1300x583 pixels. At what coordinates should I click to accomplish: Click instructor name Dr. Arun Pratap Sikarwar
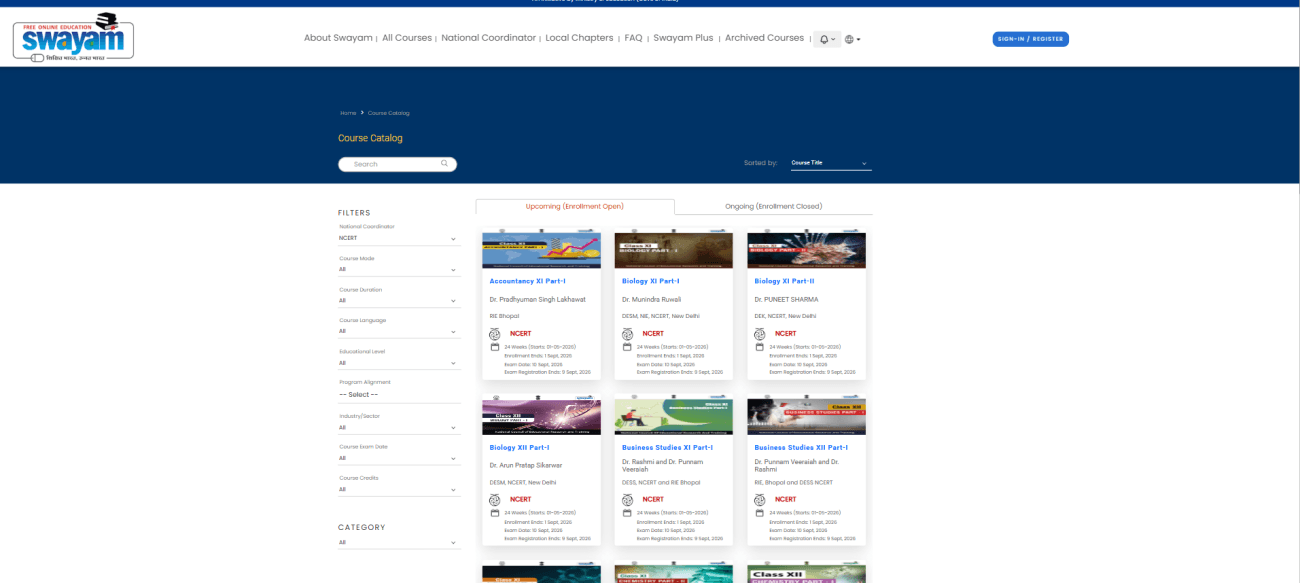526,465
